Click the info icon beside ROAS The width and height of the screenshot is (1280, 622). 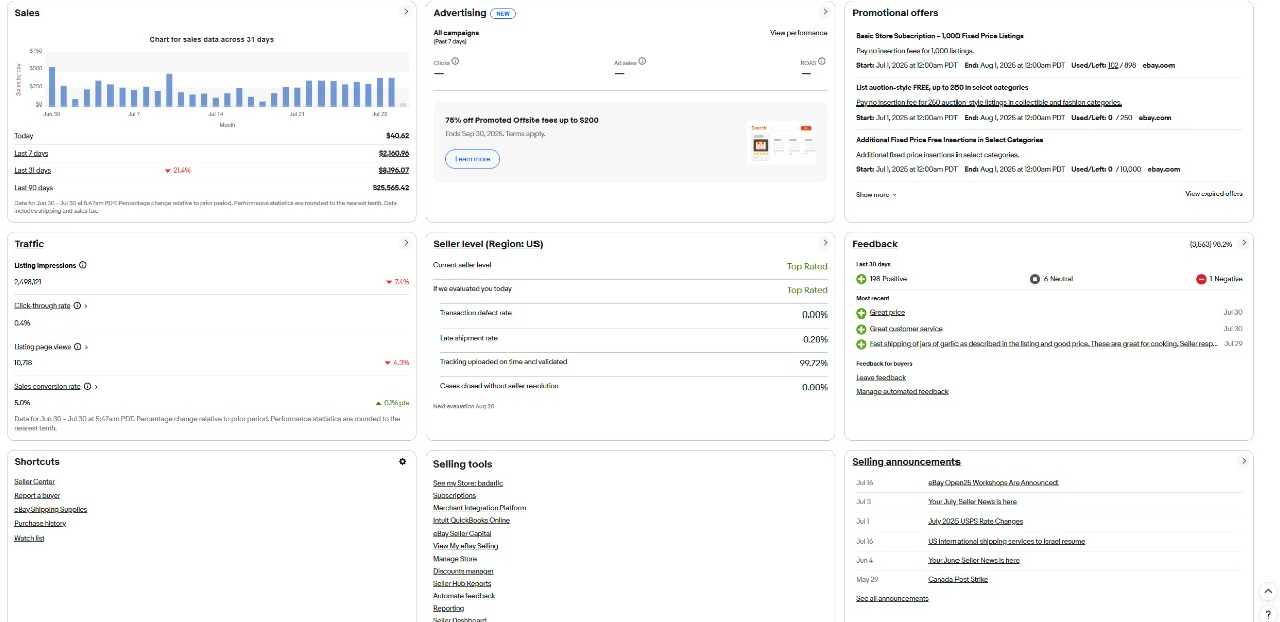pyautogui.click(x=823, y=61)
